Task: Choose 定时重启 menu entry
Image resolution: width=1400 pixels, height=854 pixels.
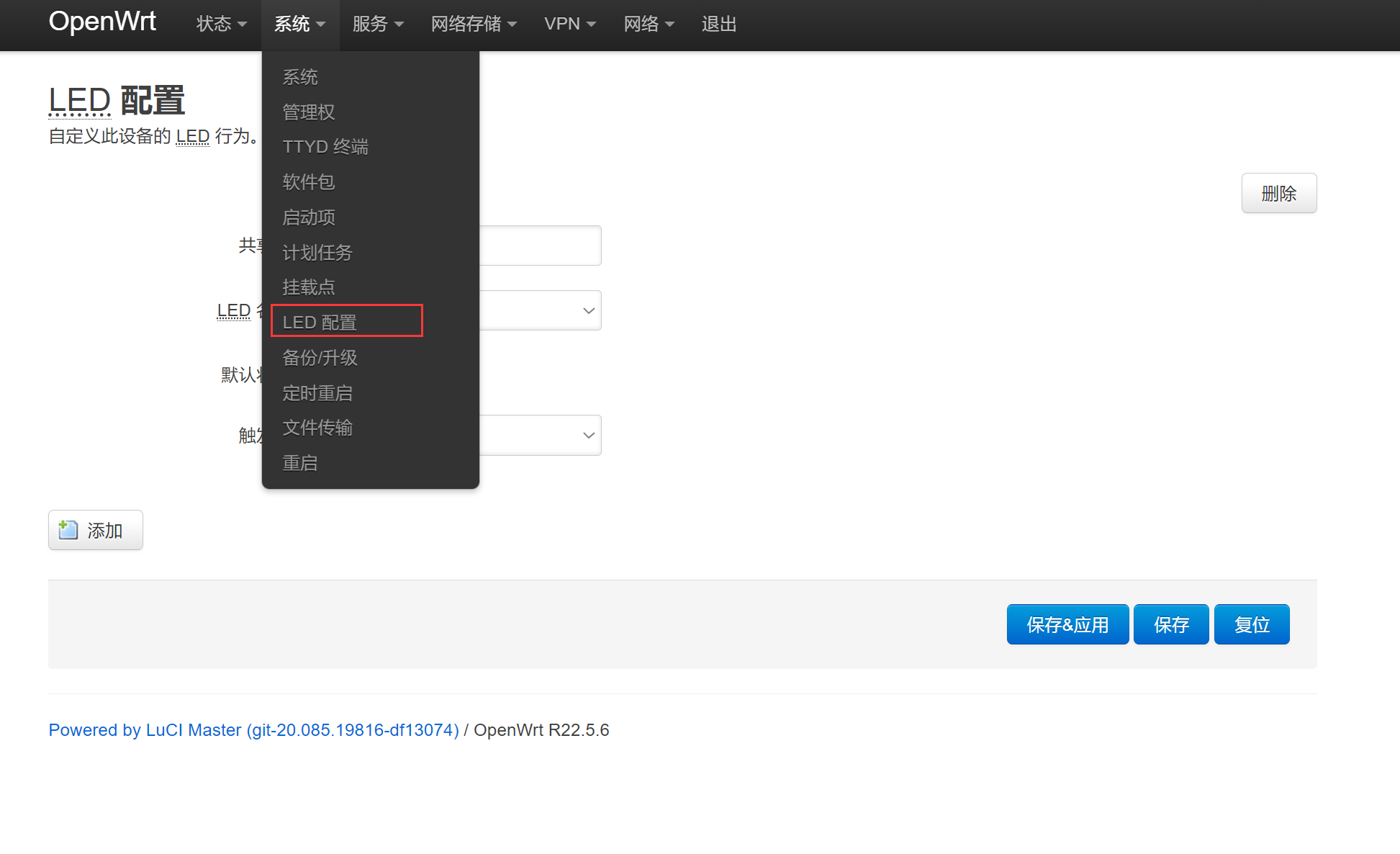Action: [317, 393]
